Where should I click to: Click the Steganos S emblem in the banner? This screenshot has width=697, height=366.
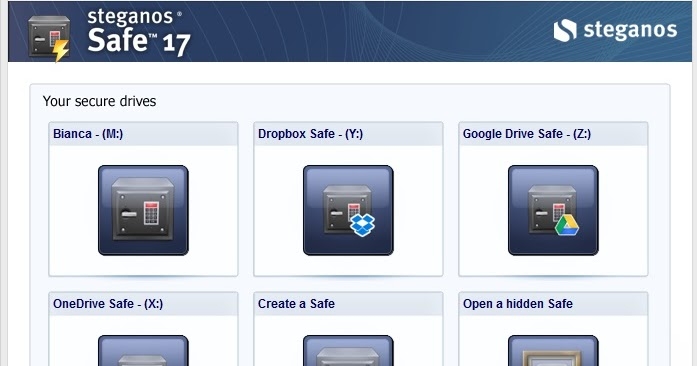[x=565, y=30]
